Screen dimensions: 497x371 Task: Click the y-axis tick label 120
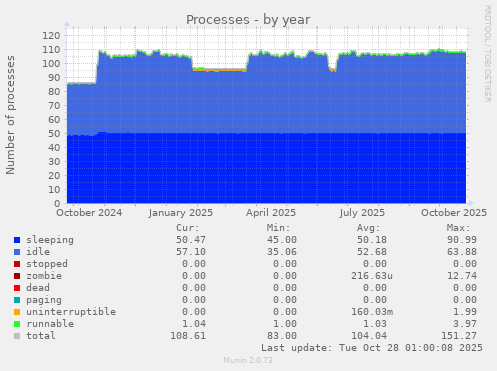click(51, 36)
